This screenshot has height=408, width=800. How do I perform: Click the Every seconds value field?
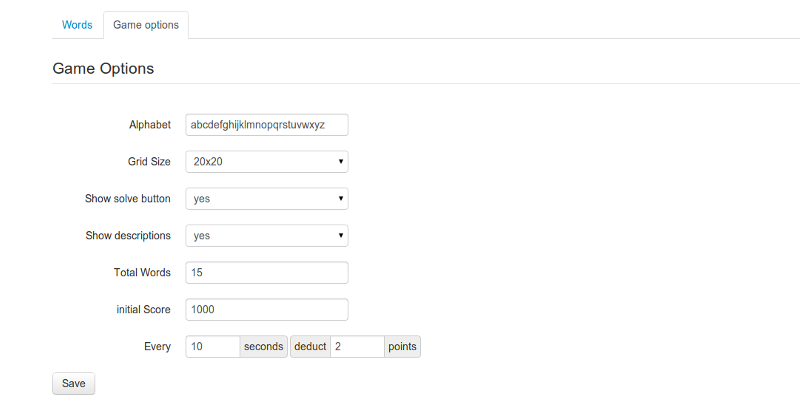pos(213,347)
